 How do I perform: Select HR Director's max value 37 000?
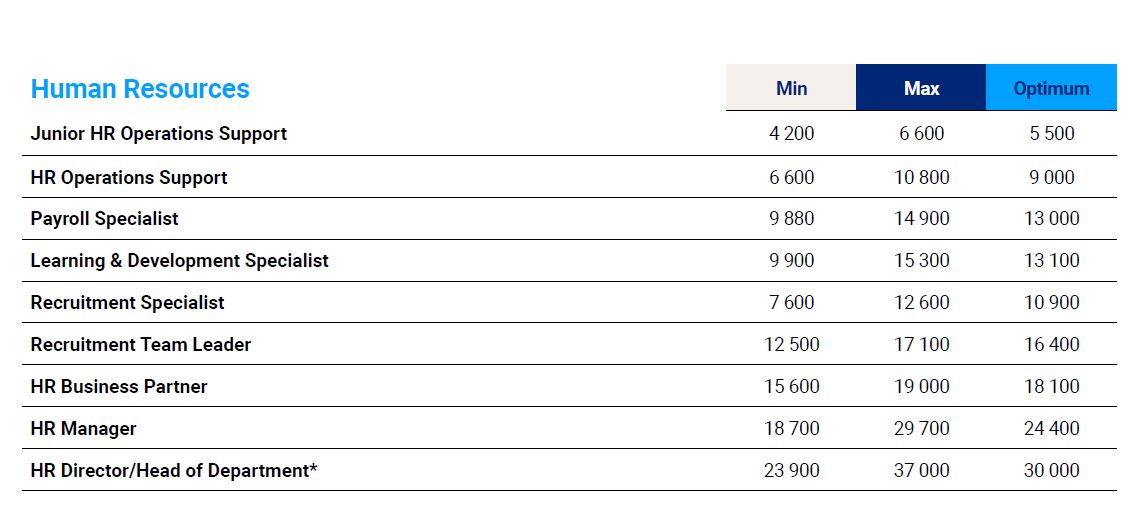coord(922,471)
